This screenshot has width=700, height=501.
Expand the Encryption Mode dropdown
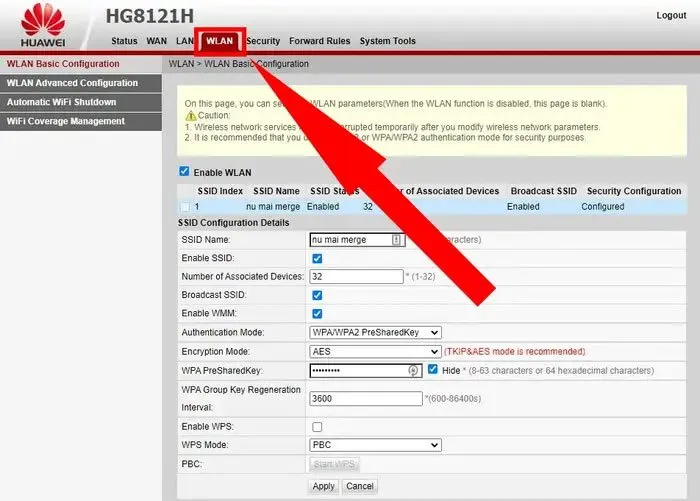pos(376,351)
